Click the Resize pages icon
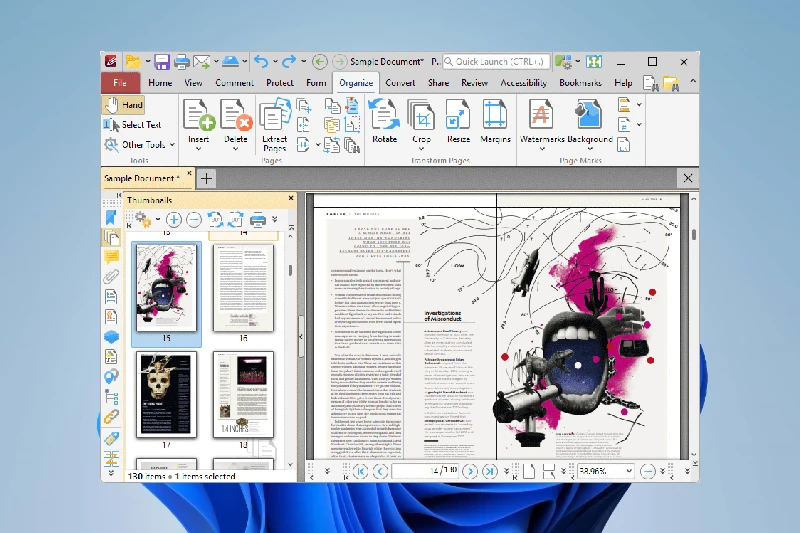The width and height of the screenshot is (800, 533). point(458,114)
